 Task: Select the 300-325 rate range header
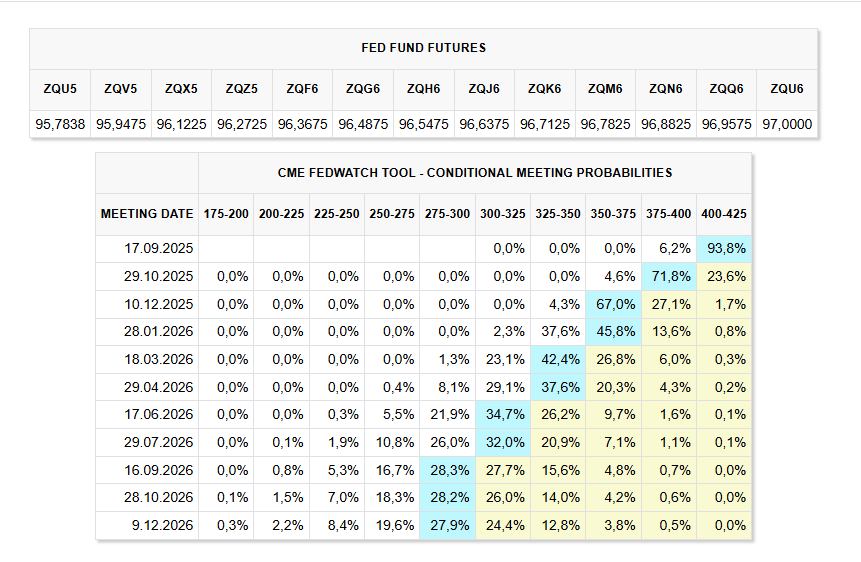[x=503, y=214]
